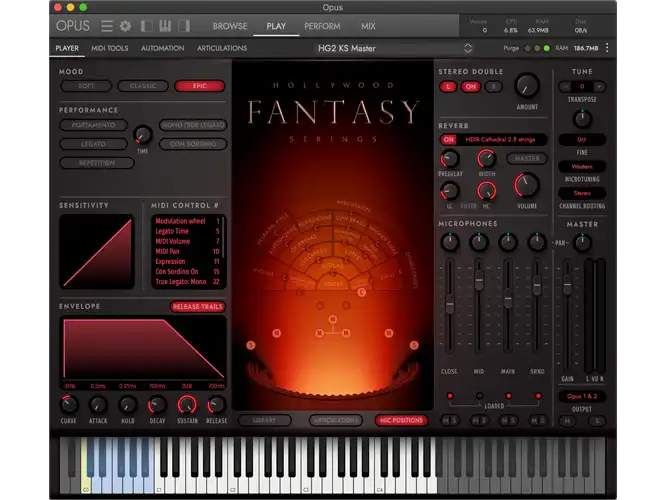667x500 pixels.
Task: Open the HDIR Cathedral reverb preset dropdown
Action: (x=501, y=140)
